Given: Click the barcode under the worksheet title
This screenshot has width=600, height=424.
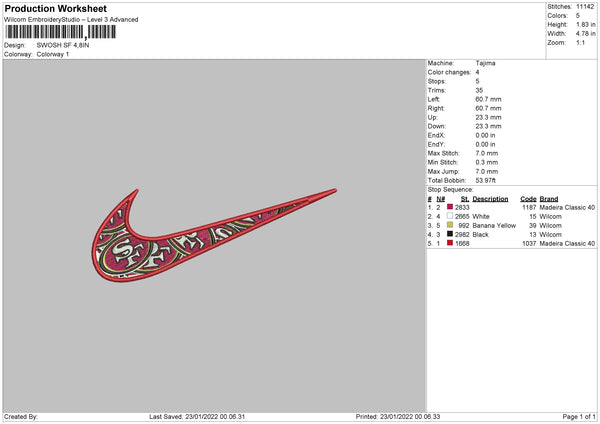Looking at the screenshot, I should pyautogui.click(x=60, y=32).
